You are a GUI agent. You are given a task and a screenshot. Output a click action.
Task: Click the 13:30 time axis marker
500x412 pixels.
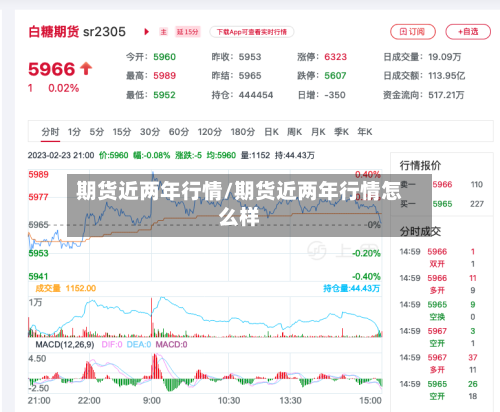[290, 400]
